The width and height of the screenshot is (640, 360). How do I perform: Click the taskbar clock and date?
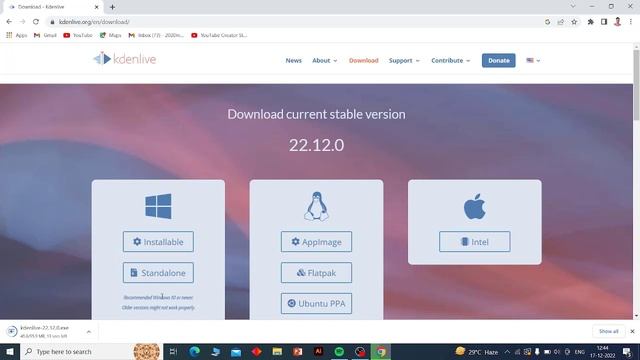pos(603,351)
